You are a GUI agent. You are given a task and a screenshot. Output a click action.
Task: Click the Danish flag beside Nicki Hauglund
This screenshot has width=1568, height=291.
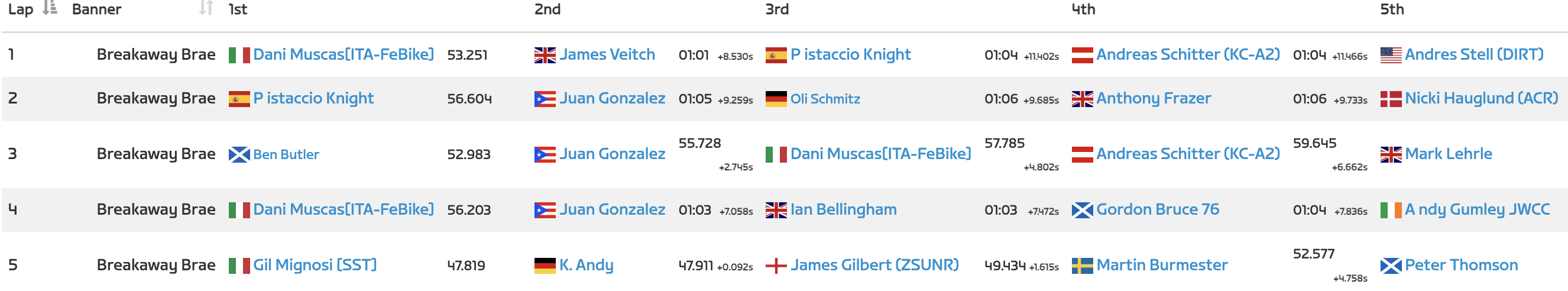(x=1390, y=99)
